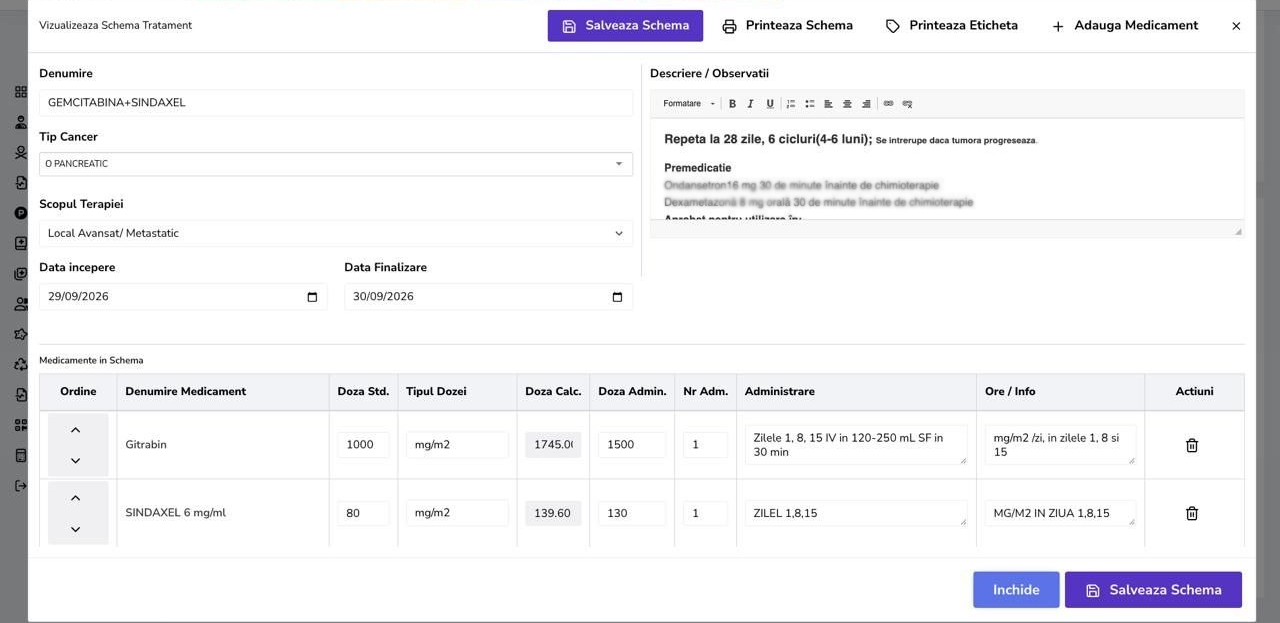Click the Inchide button
Viewport: 1280px width, 623px height.
(1016, 590)
